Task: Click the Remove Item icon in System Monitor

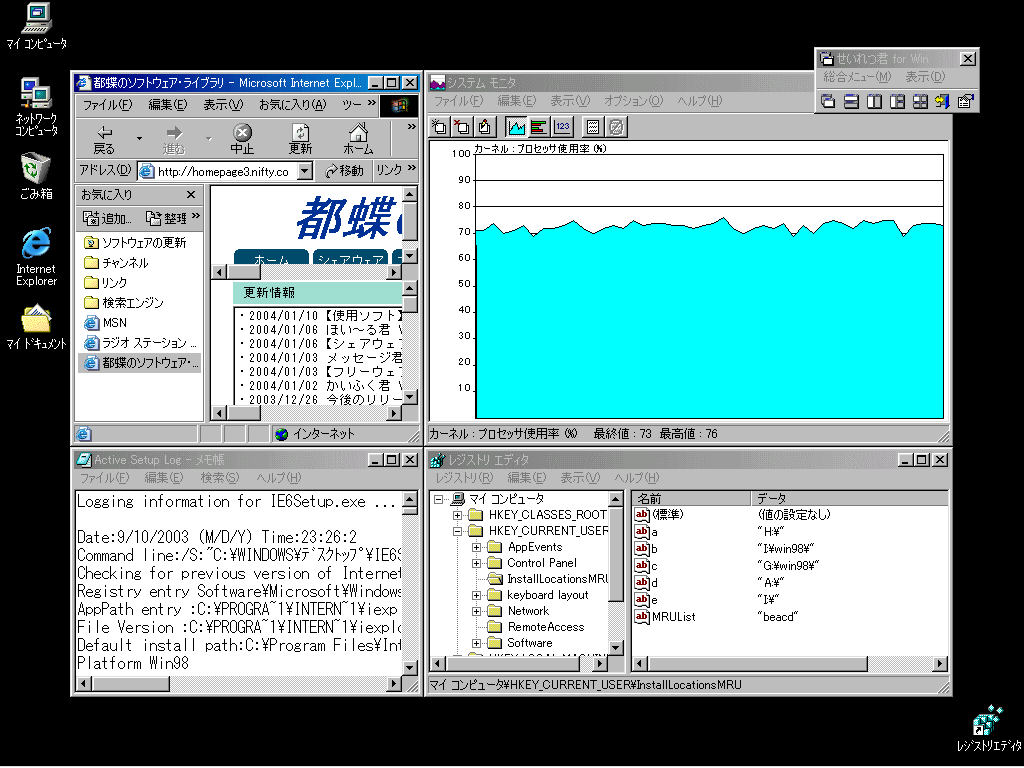Action: pyautogui.click(x=462, y=127)
